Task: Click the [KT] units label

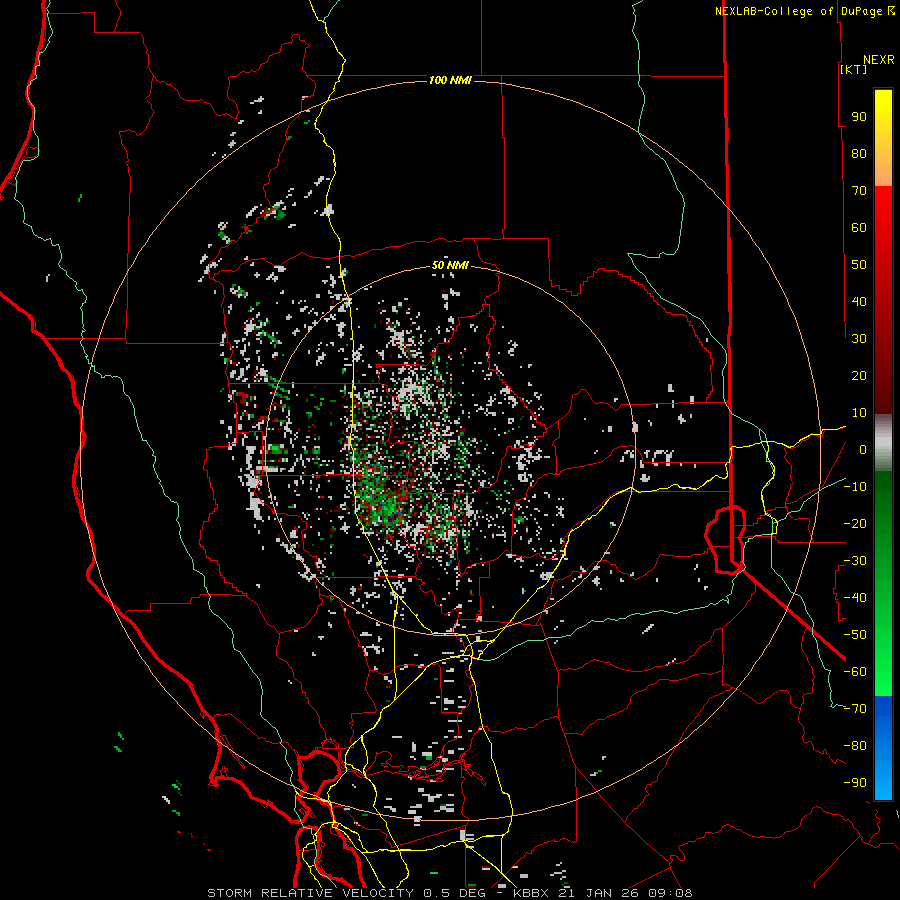Action: coord(854,69)
